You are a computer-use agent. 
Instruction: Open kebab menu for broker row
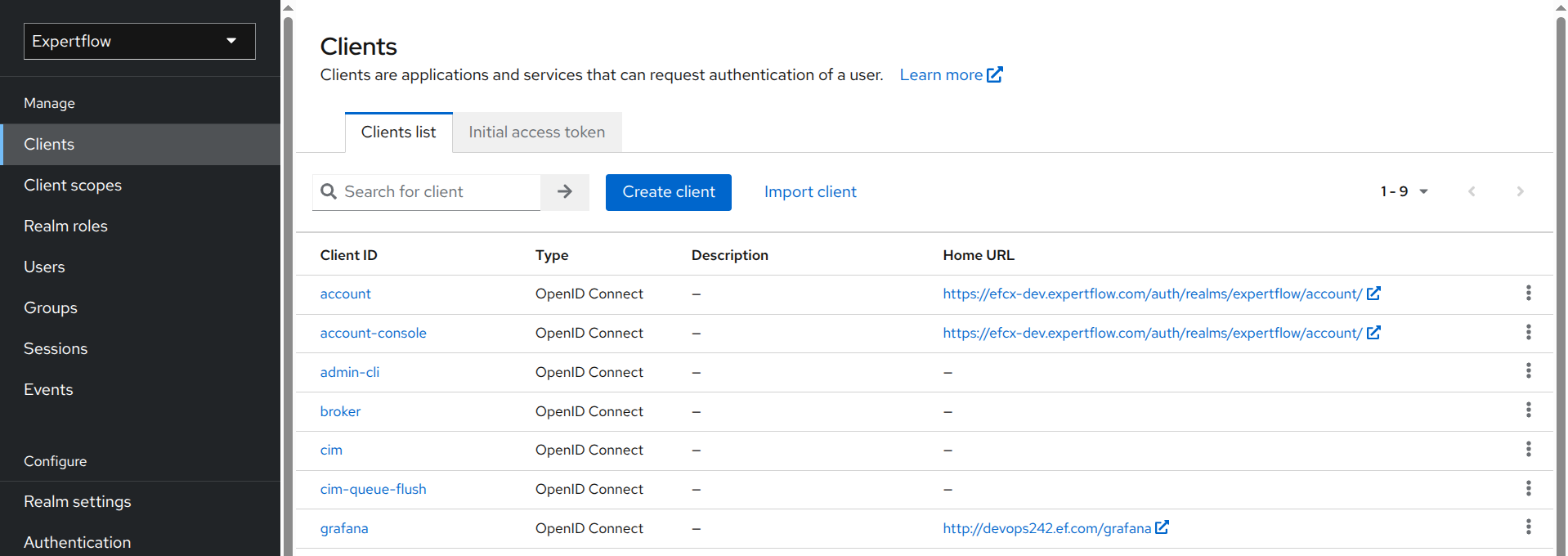1528,410
